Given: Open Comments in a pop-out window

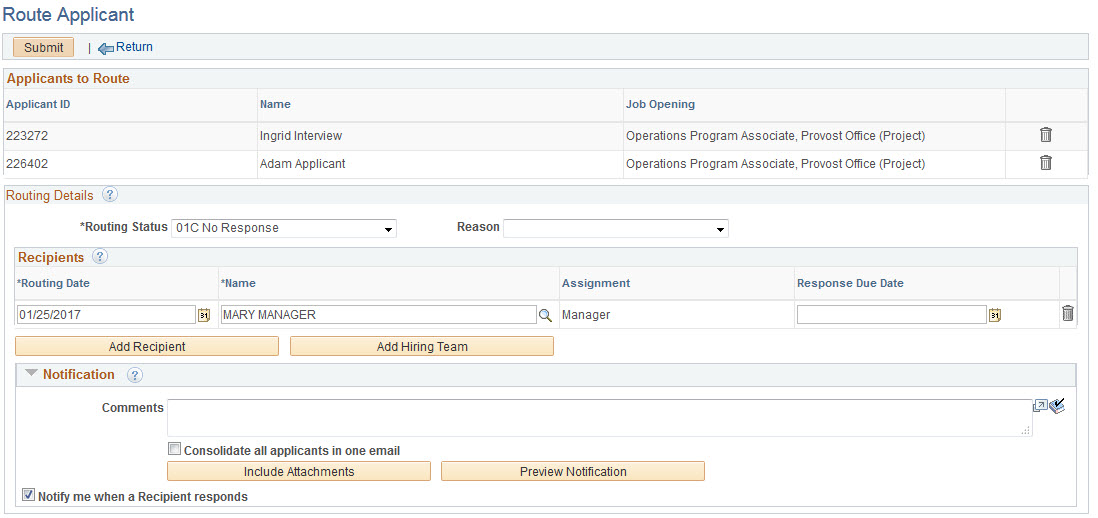Looking at the screenshot, I should coord(1040,406).
